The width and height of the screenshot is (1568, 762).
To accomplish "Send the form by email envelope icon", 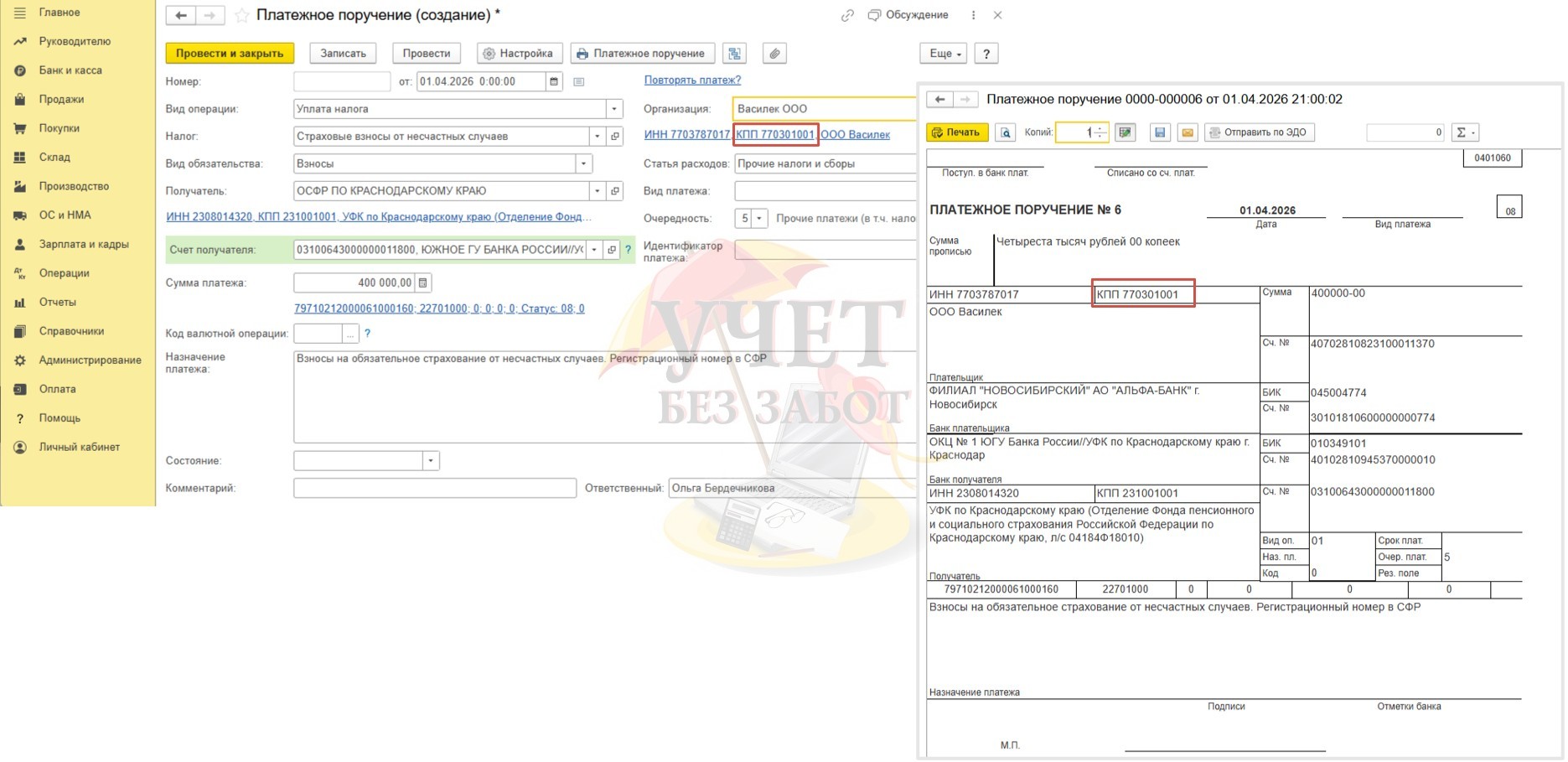I will [1188, 132].
